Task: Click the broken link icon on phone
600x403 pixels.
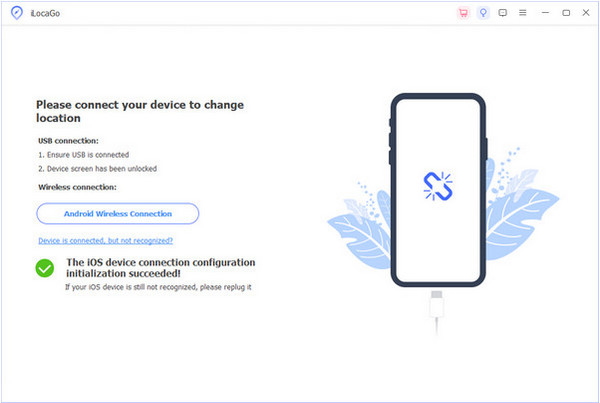Action: tap(438, 186)
